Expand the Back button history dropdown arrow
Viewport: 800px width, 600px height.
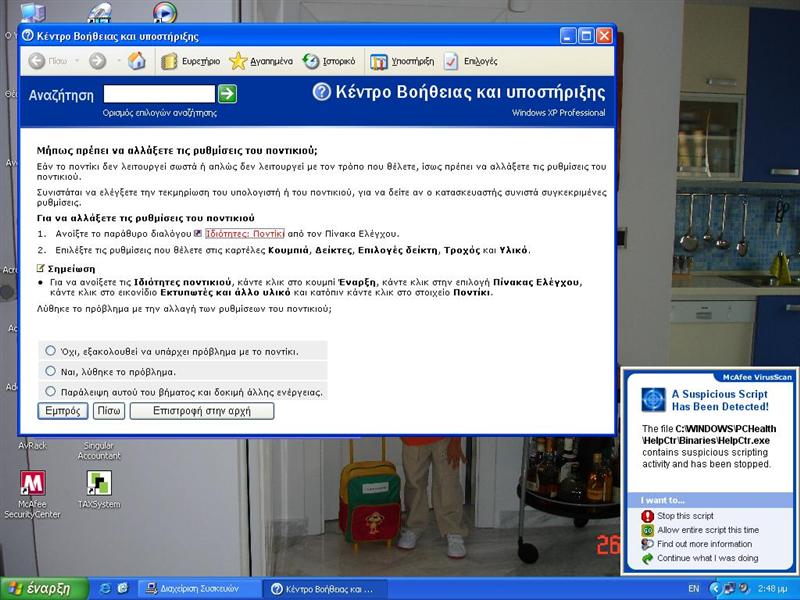point(77,61)
